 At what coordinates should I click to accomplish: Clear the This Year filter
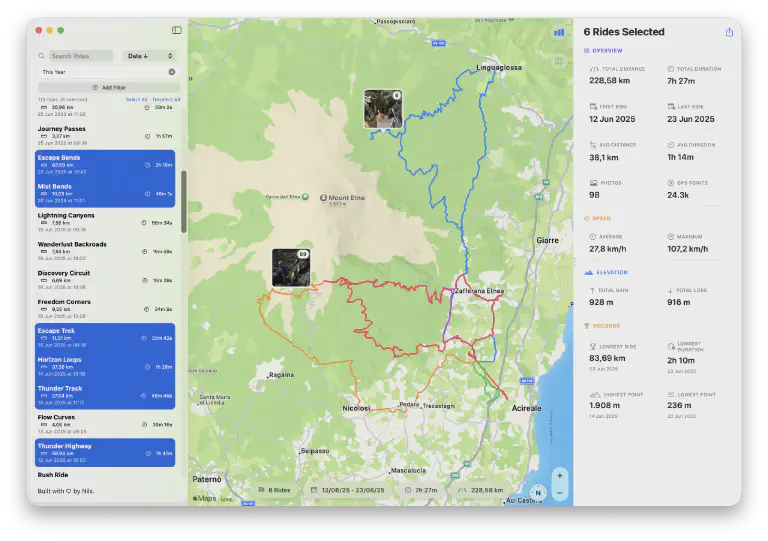(171, 72)
